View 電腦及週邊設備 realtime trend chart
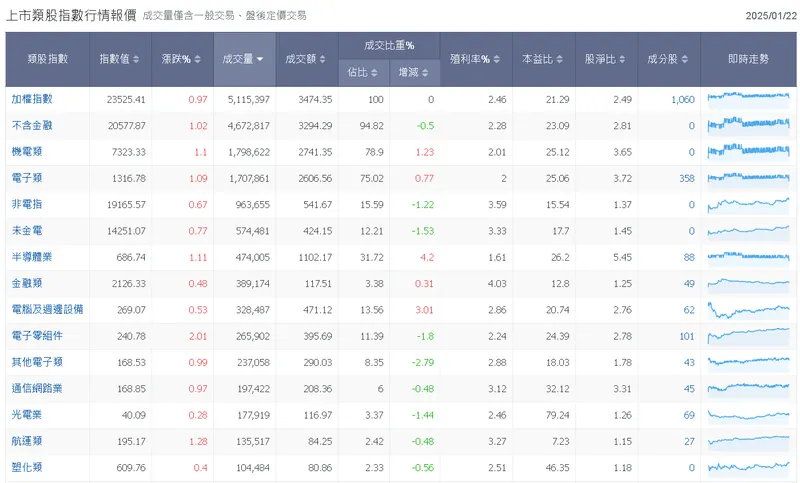 tap(748, 310)
